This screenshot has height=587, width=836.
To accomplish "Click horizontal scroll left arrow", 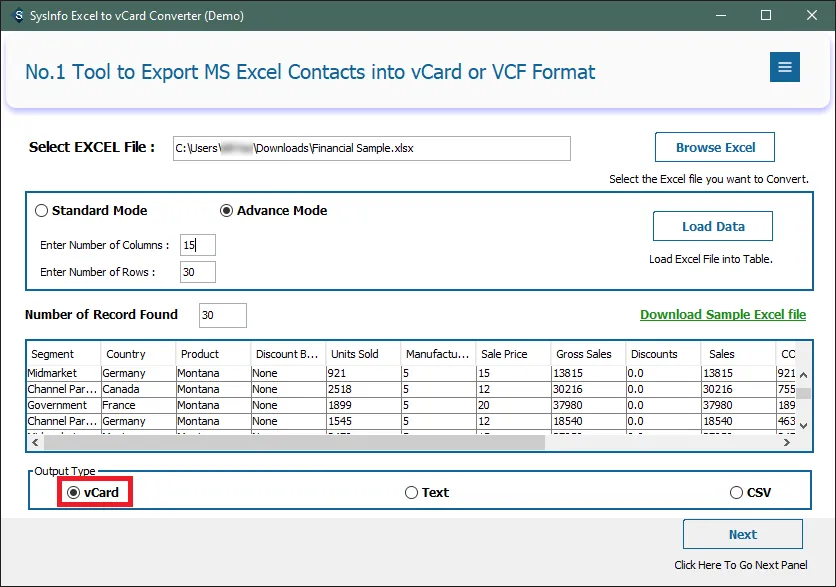I will (x=35, y=443).
